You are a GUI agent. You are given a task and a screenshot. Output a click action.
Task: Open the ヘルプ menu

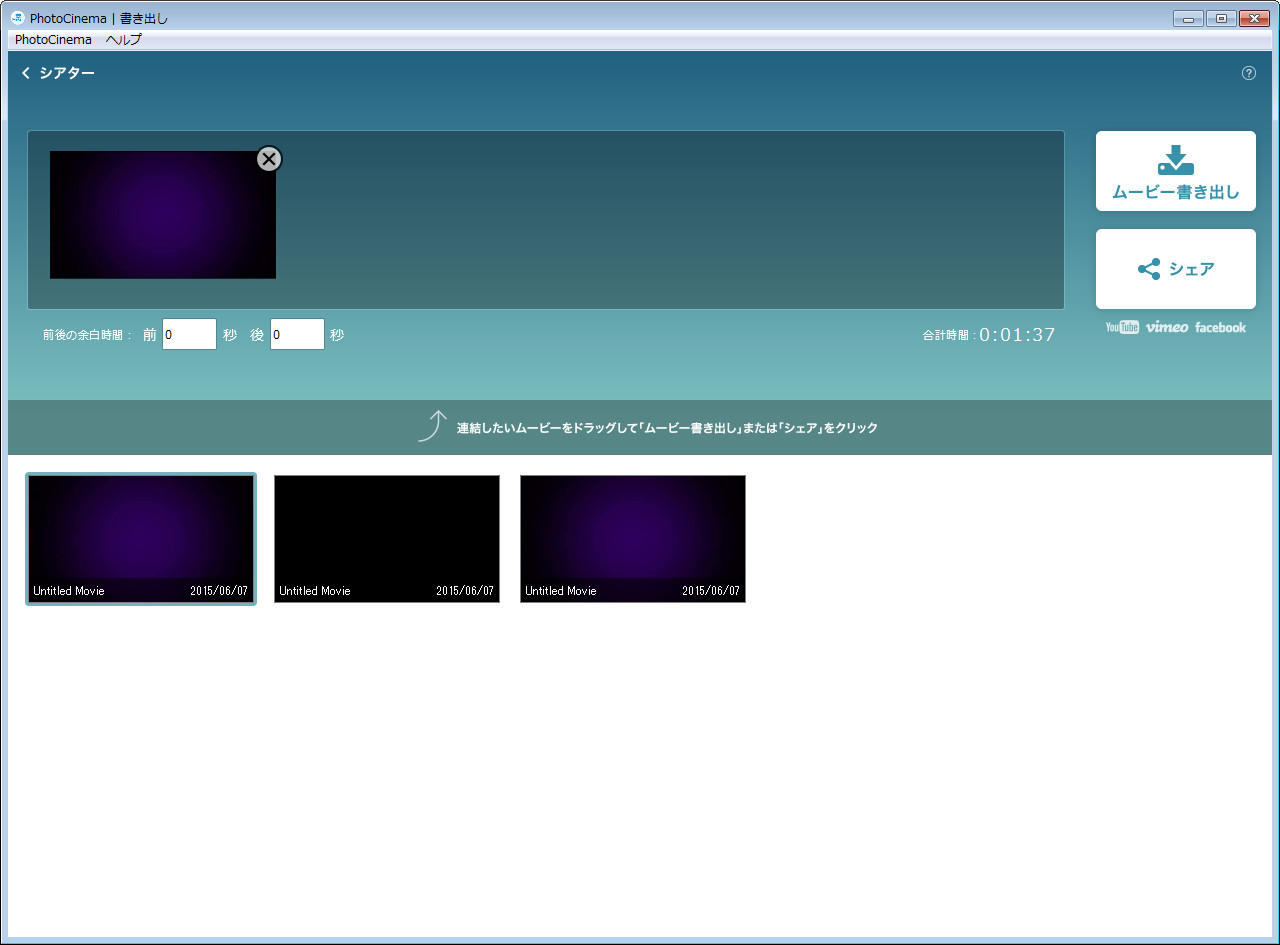(x=124, y=40)
